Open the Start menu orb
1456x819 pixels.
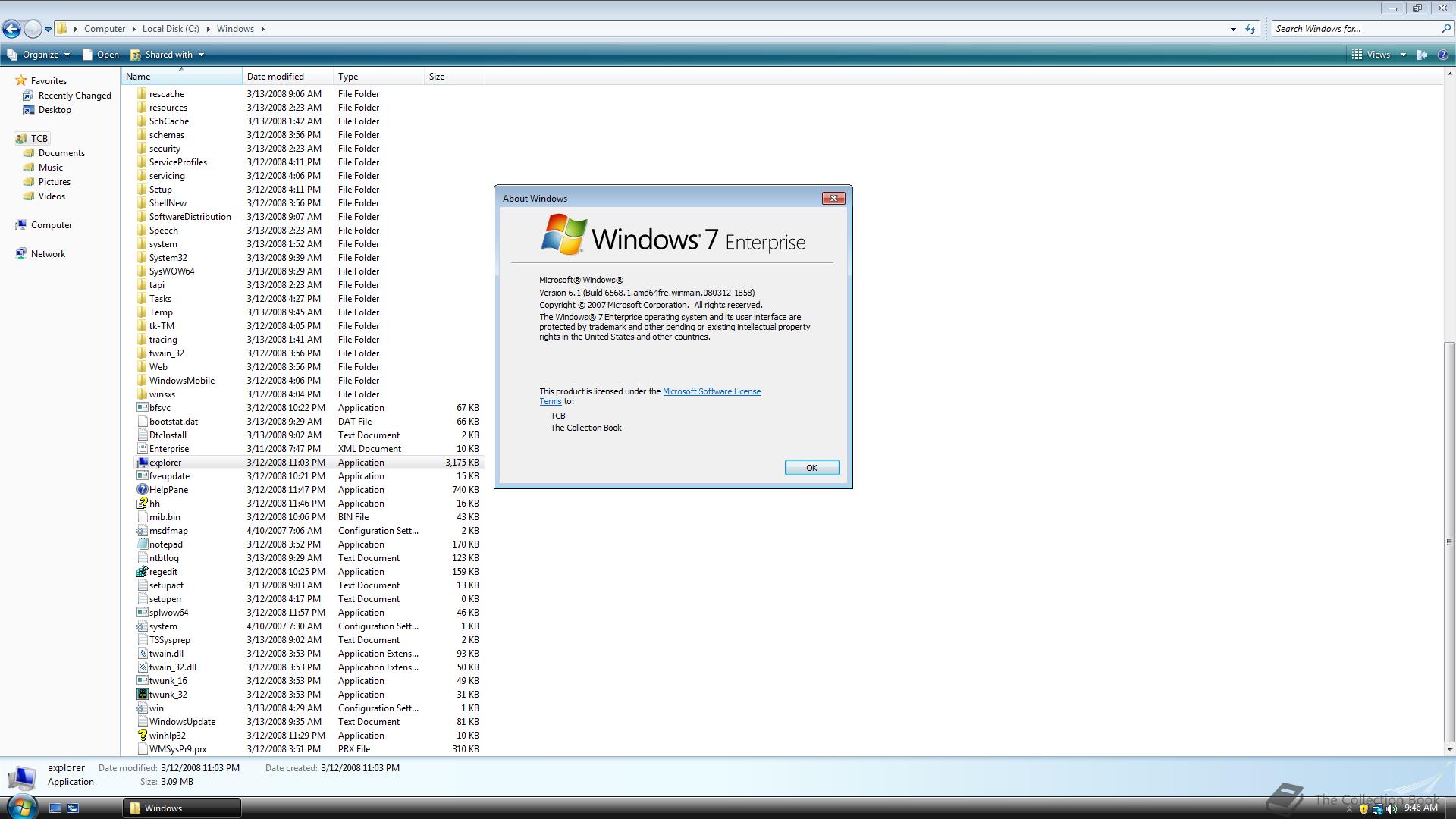click(x=20, y=807)
